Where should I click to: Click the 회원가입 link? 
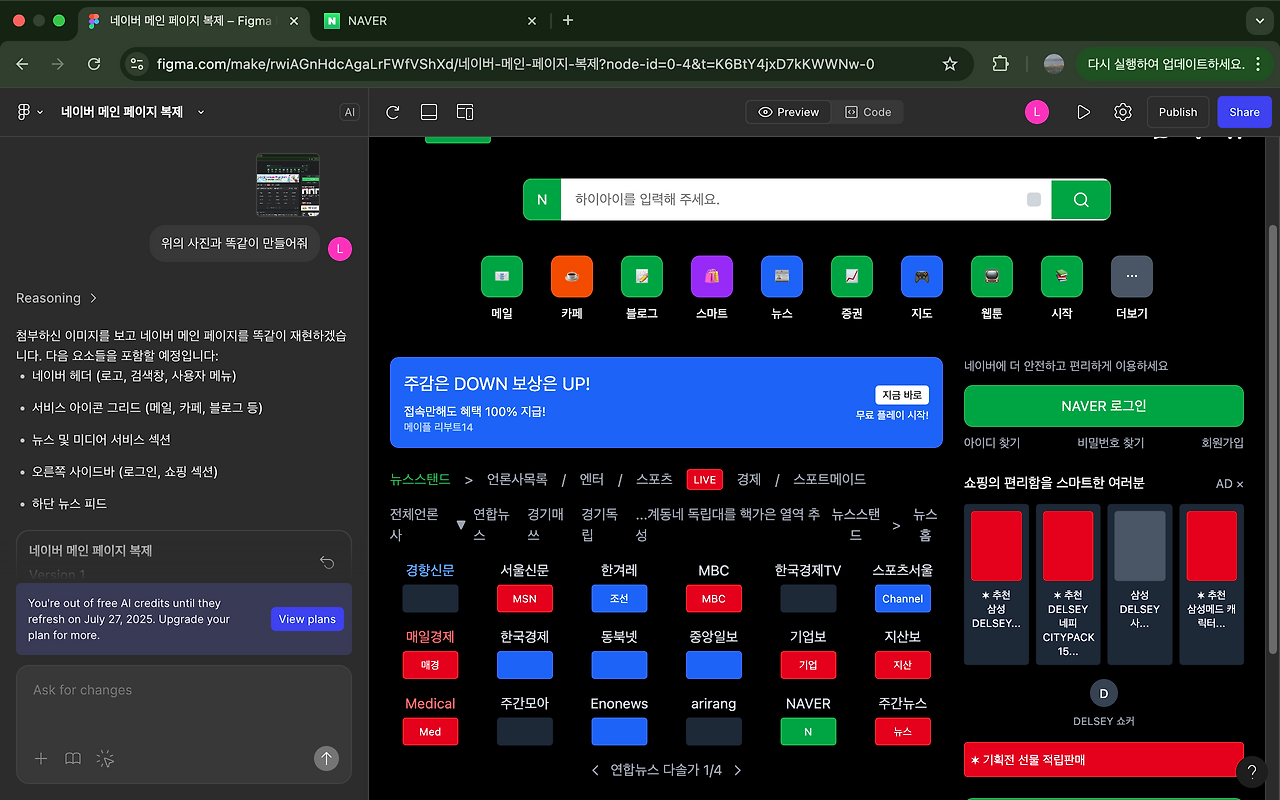pos(1223,443)
